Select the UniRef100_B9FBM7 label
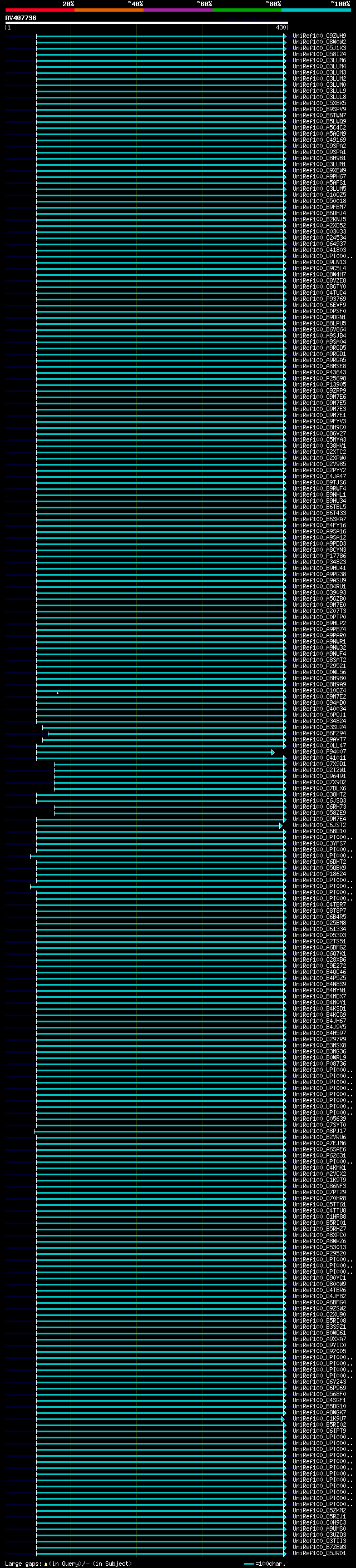The width and height of the screenshot is (356, 1568). pyautogui.click(x=319, y=207)
